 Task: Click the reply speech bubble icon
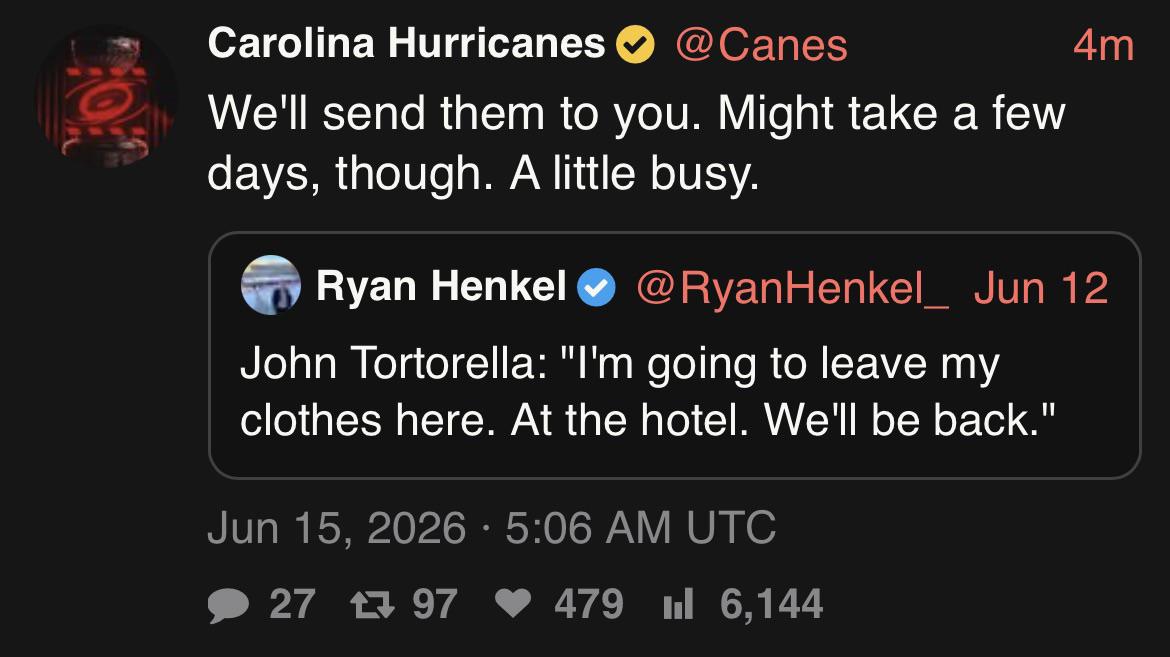(x=228, y=605)
